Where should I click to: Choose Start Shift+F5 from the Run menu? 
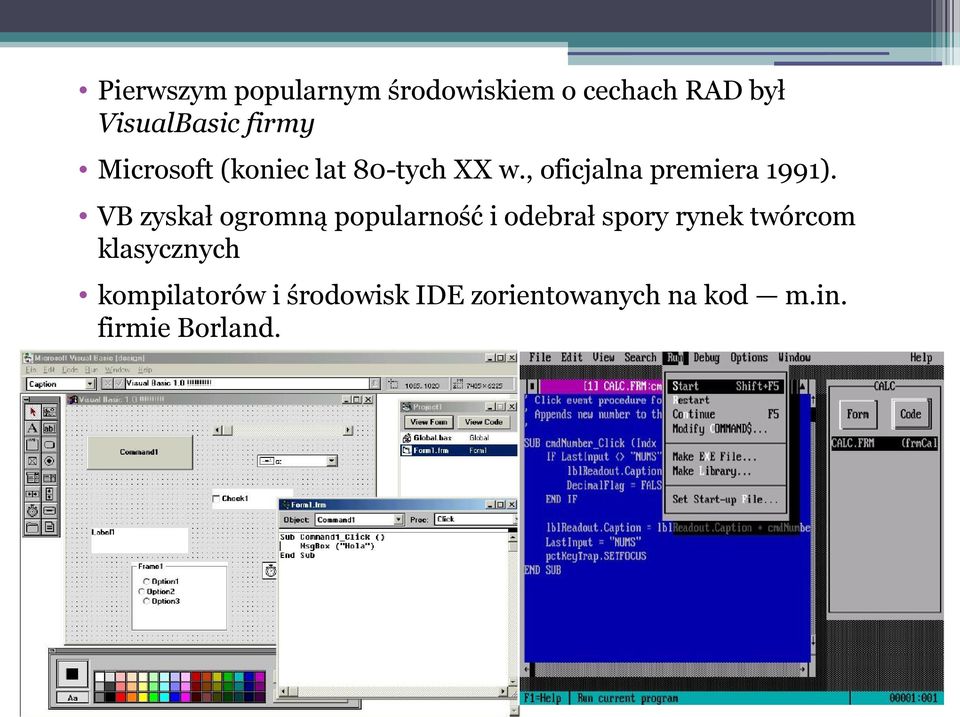pos(726,386)
